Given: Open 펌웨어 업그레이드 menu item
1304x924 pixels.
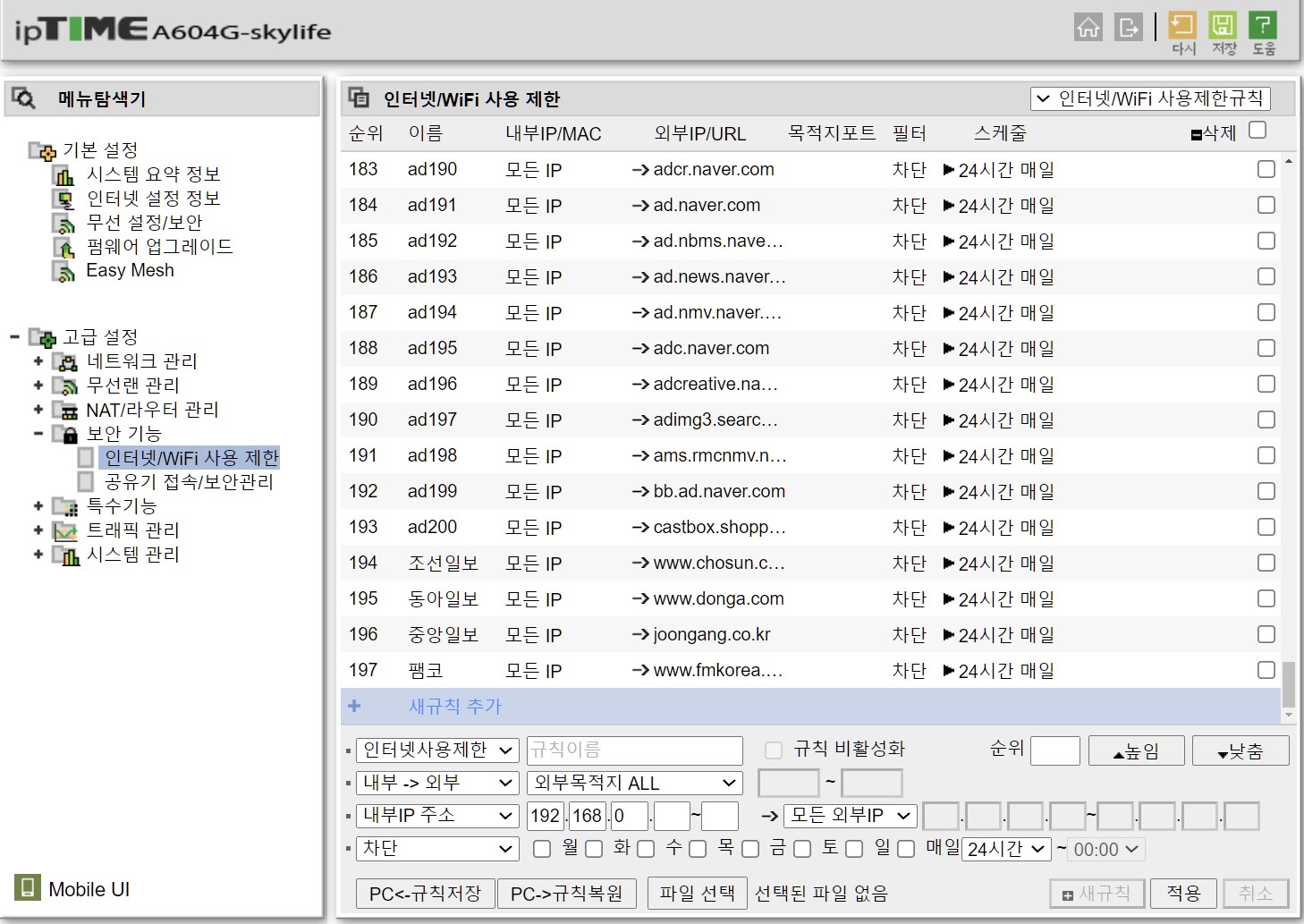Looking at the screenshot, I should pyautogui.click(x=159, y=247).
